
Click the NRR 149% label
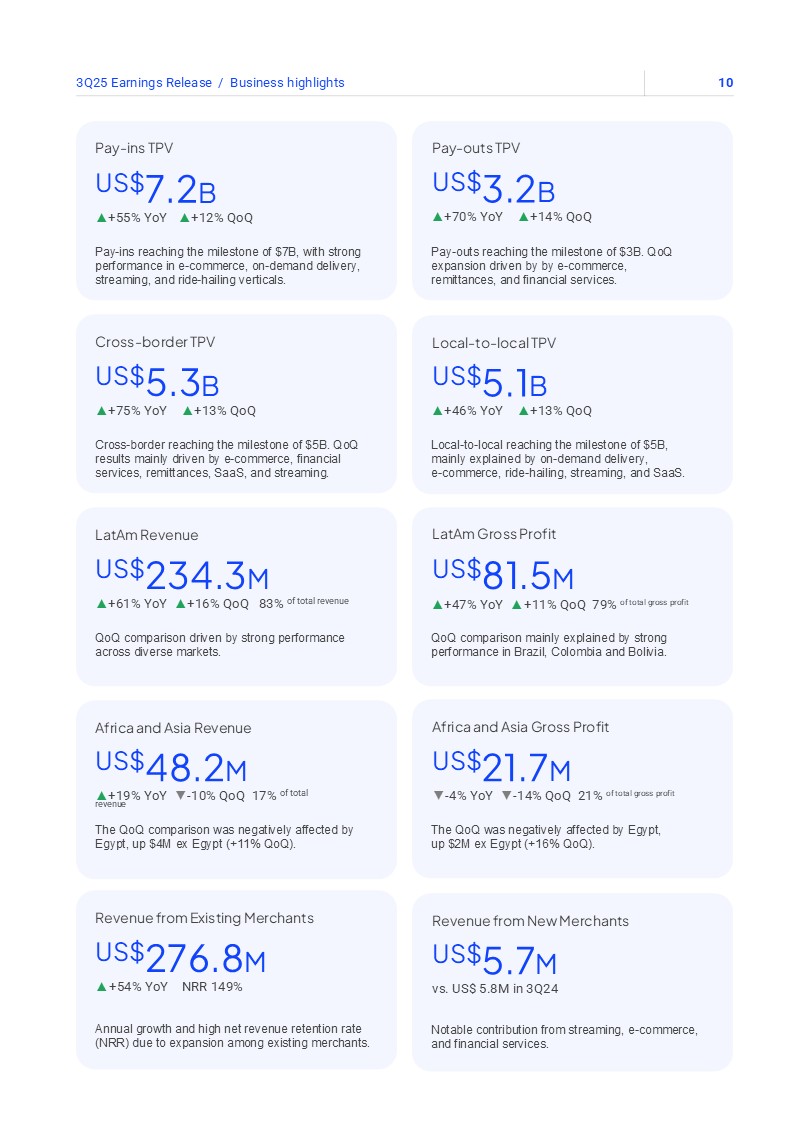tap(212, 987)
